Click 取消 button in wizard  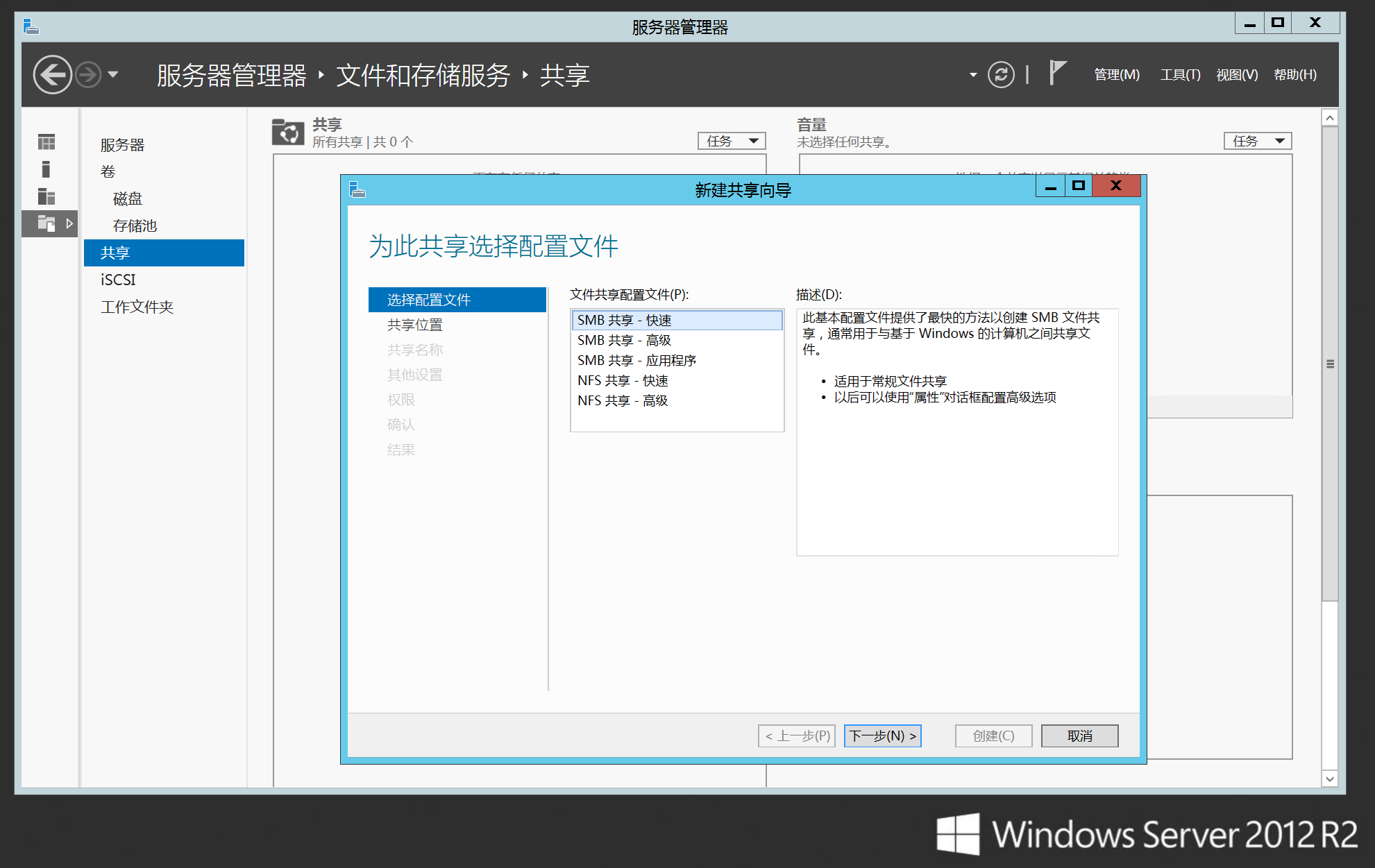point(1079,735)
